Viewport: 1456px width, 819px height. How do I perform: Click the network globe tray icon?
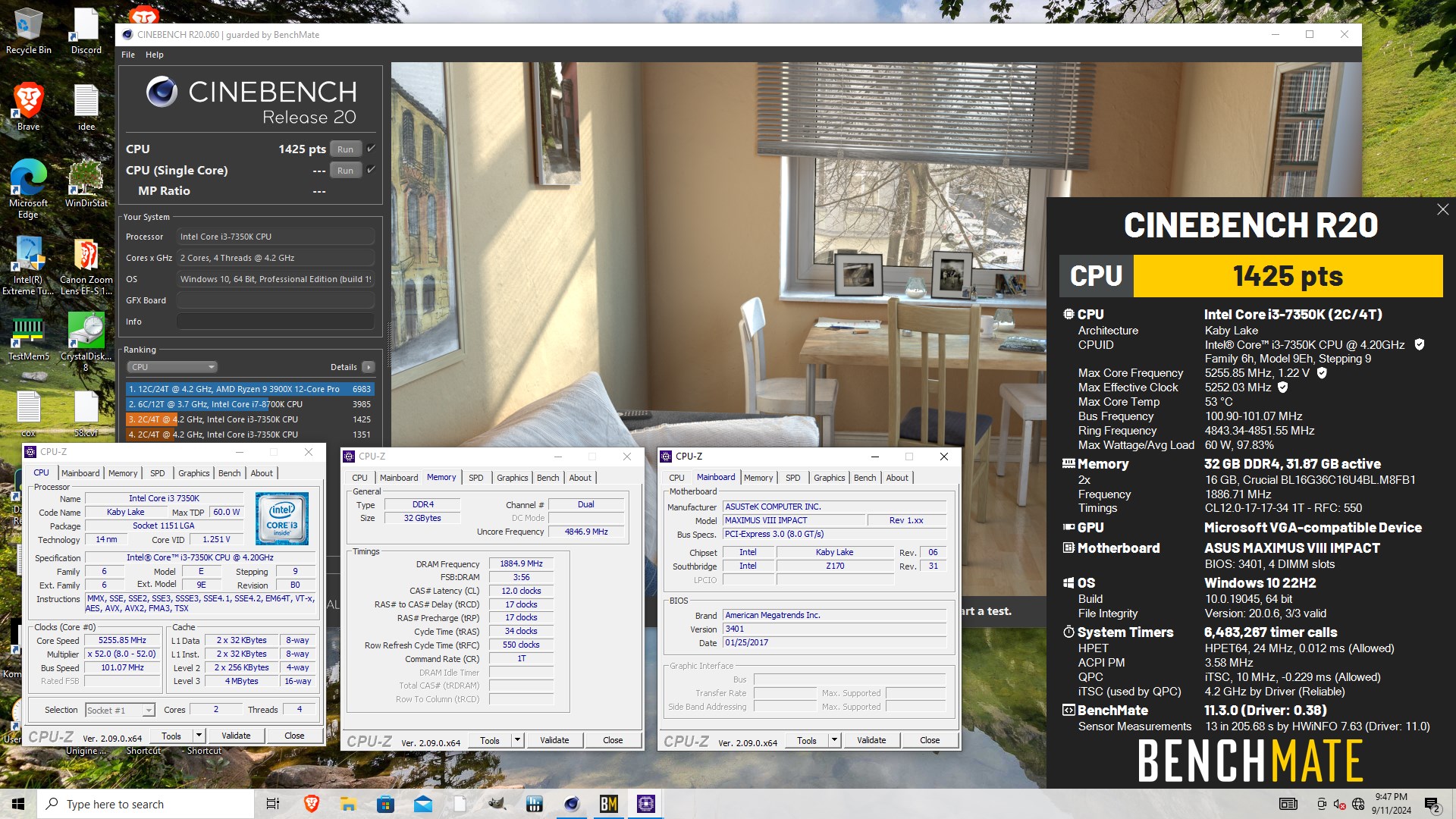[x=1358, y=804]
